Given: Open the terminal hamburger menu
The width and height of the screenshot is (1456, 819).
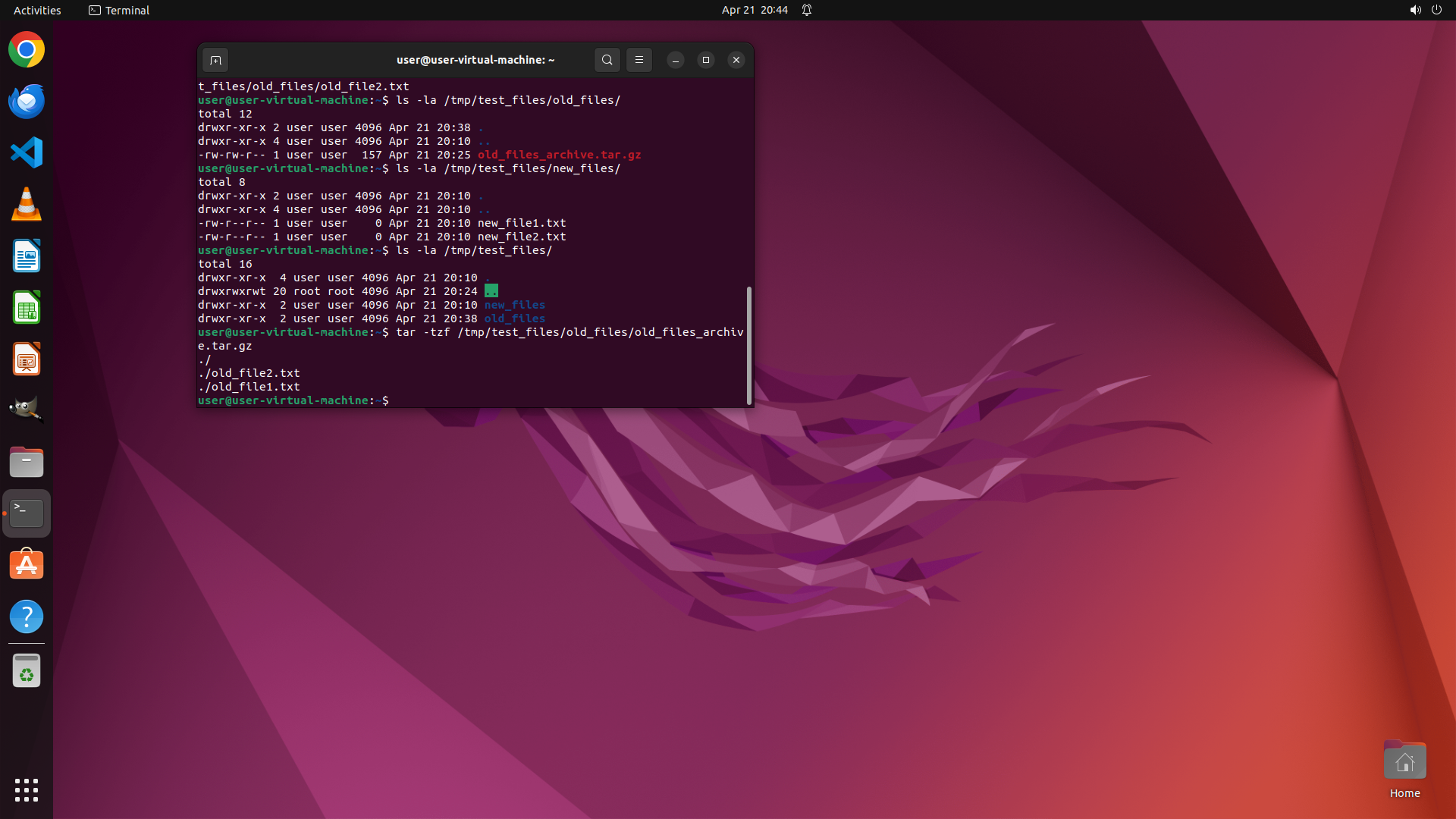Looking at the screenshot, I should (x=639, y=60).
